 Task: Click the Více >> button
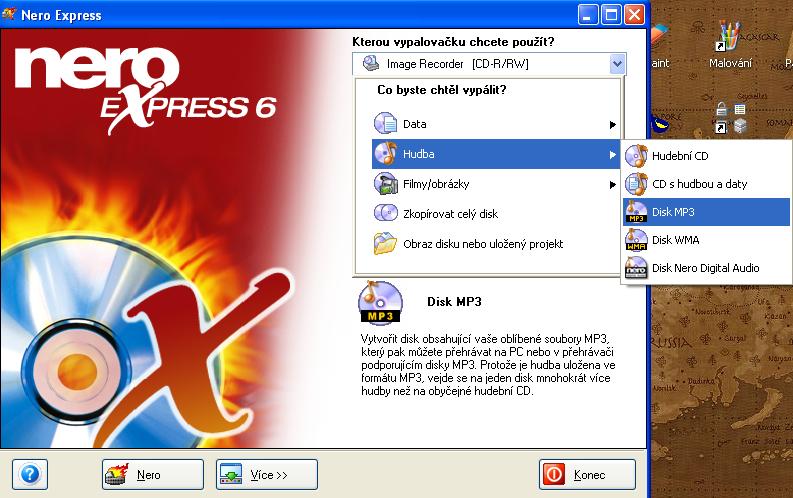[x=267, y=474]
